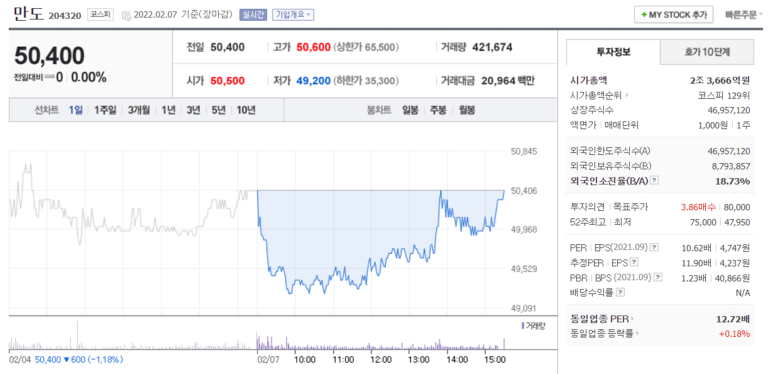
Task: Show the 일봉 candle chart
Action: 410,110
